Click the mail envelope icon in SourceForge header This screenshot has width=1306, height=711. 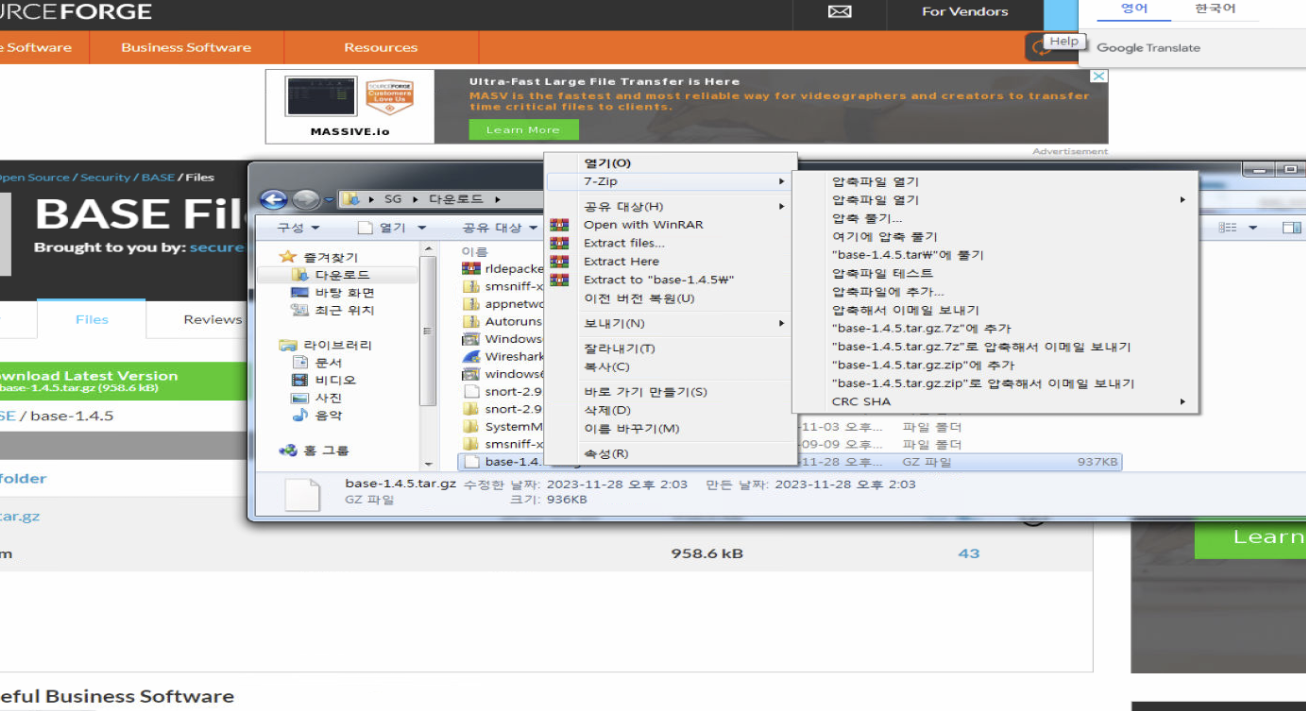pos(840,12)
